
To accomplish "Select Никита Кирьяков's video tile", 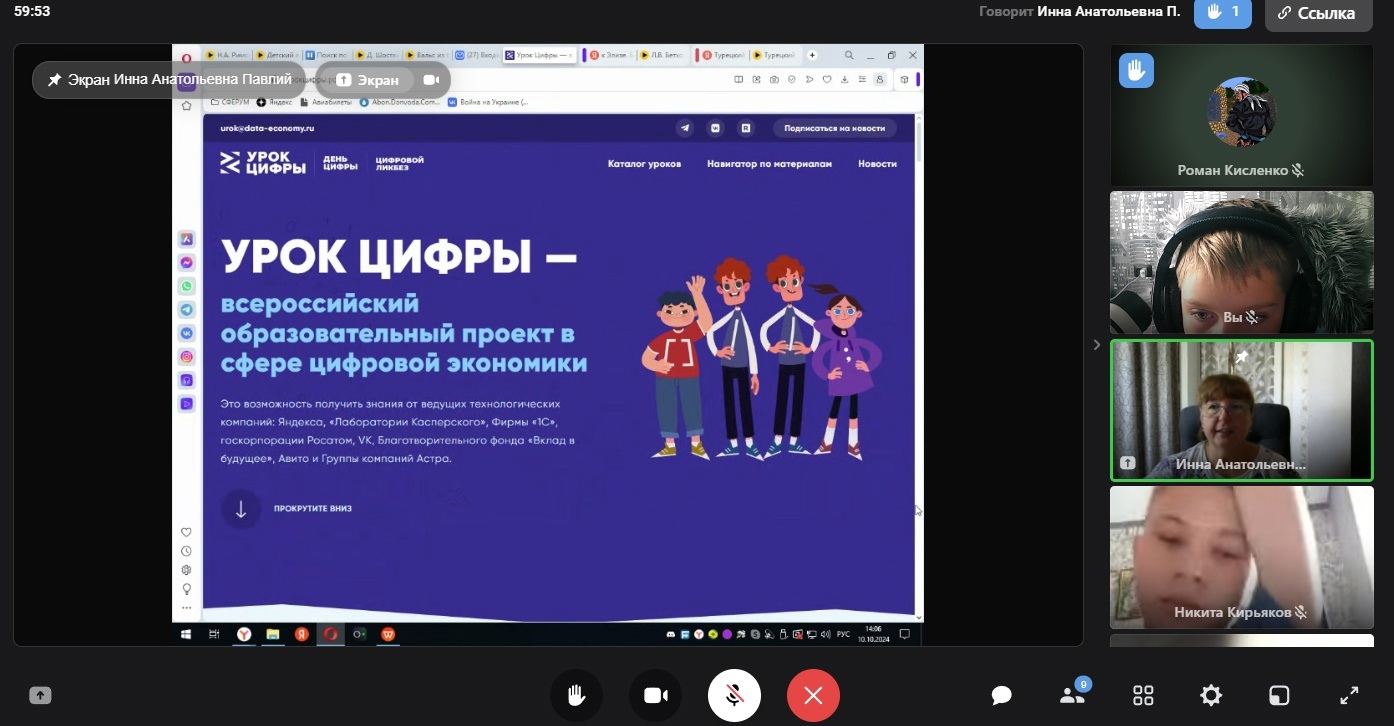I will click(1241, 557).
